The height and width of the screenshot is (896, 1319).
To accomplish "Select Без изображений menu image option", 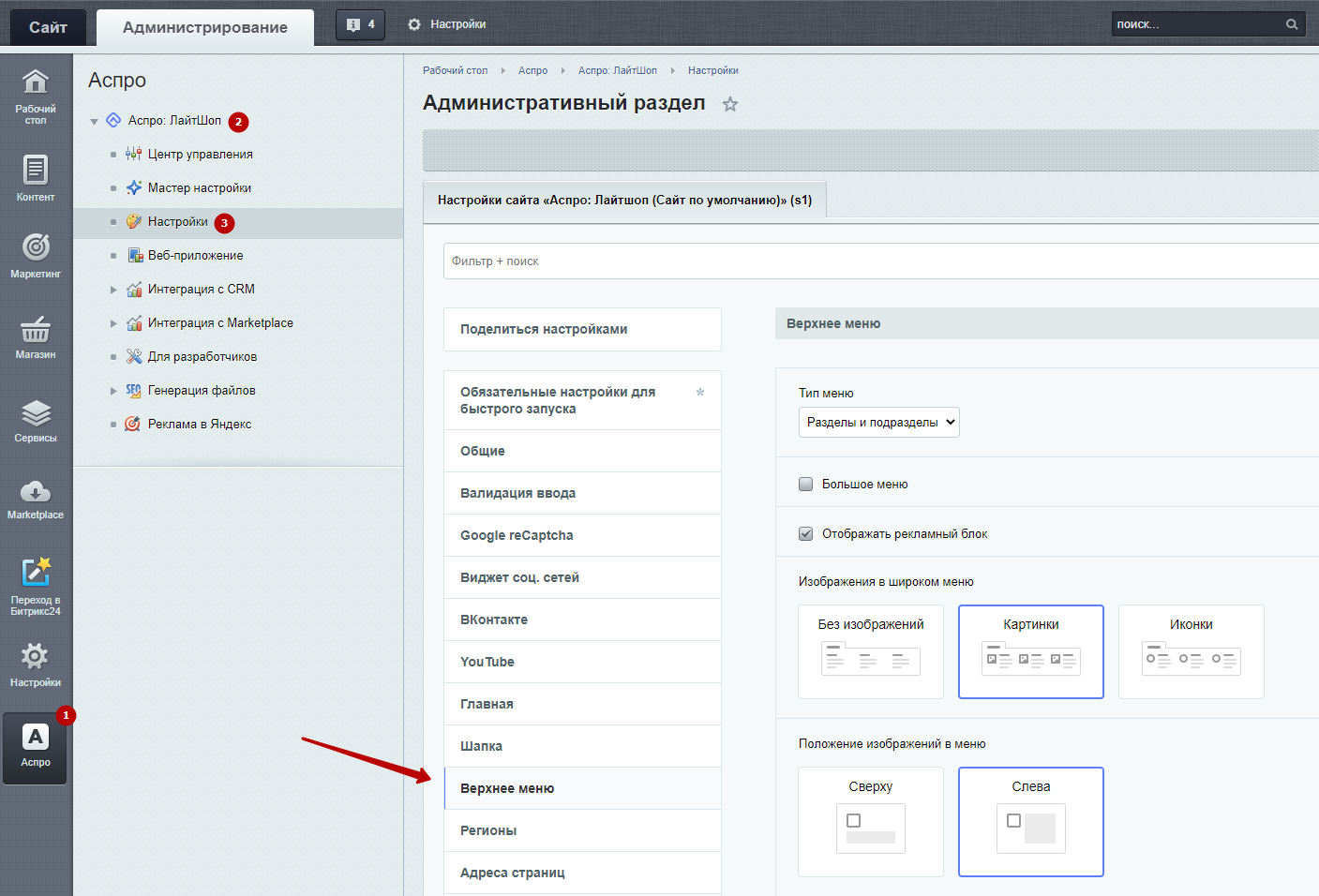I will click(871, 651).
